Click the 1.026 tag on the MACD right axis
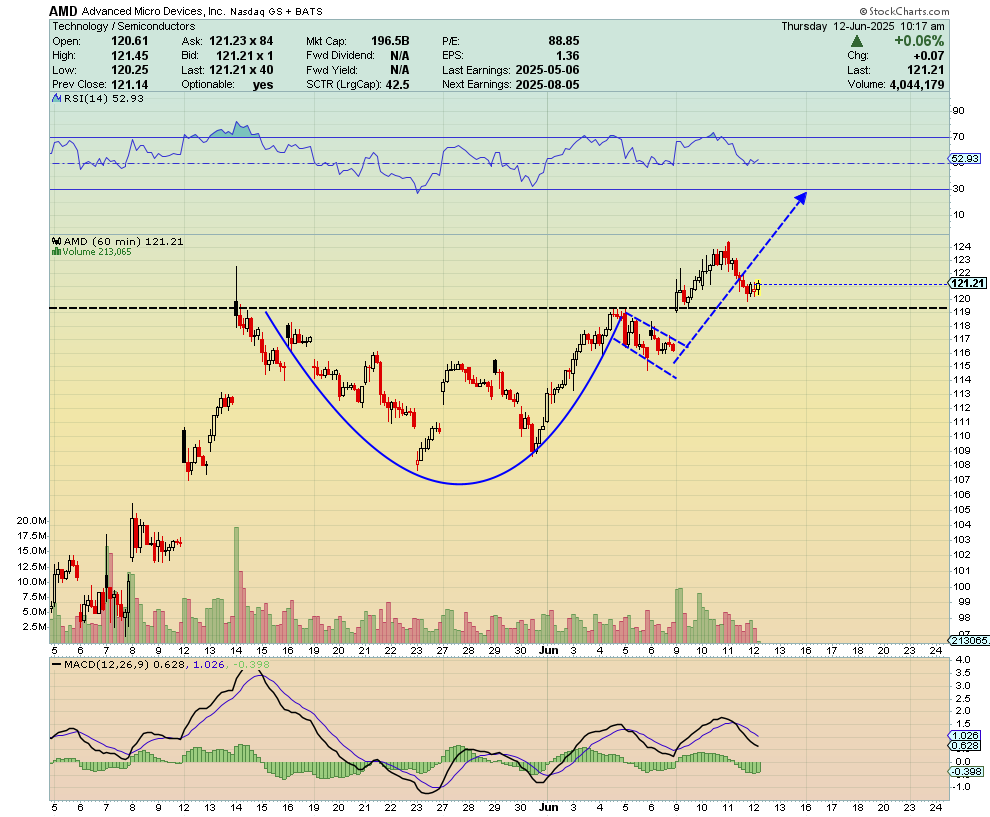 pos(965,736)
